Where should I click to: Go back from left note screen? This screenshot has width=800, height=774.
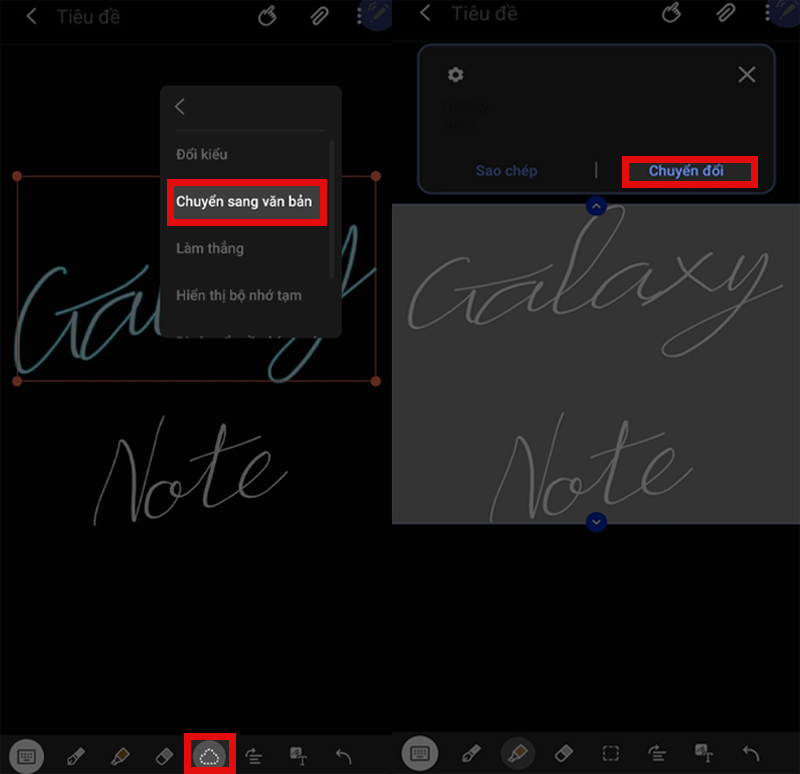32,17
